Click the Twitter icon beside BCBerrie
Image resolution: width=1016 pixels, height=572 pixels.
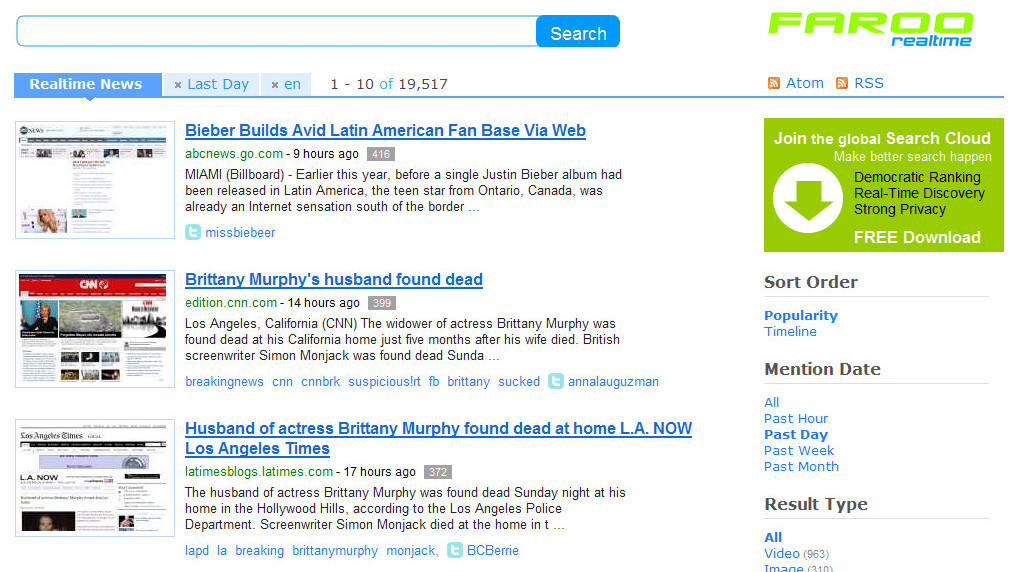click(x=455, y=550)
